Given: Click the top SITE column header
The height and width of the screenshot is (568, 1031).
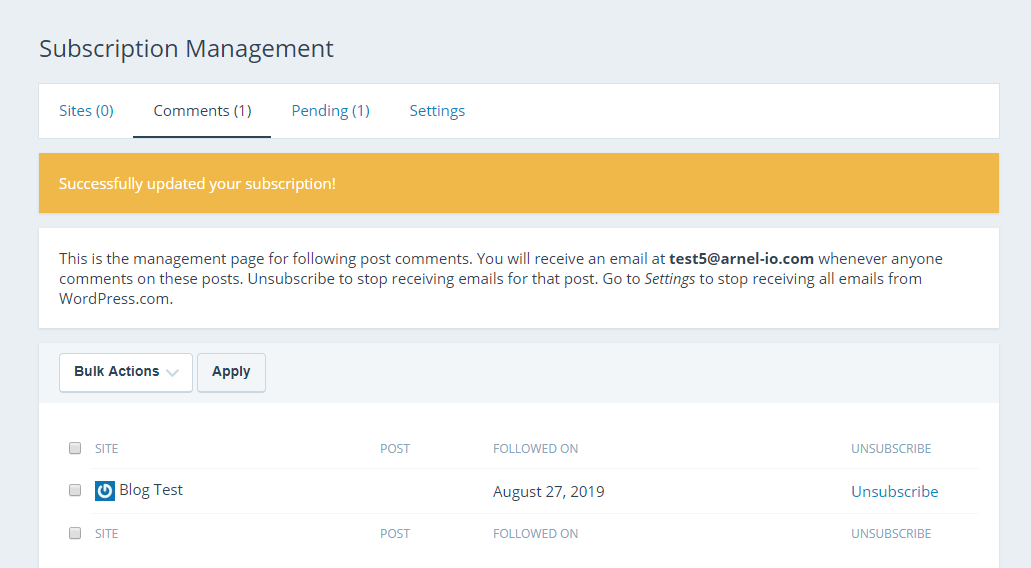Looking at the screenshot, I should pyautogui.click(x=106, y=449).
